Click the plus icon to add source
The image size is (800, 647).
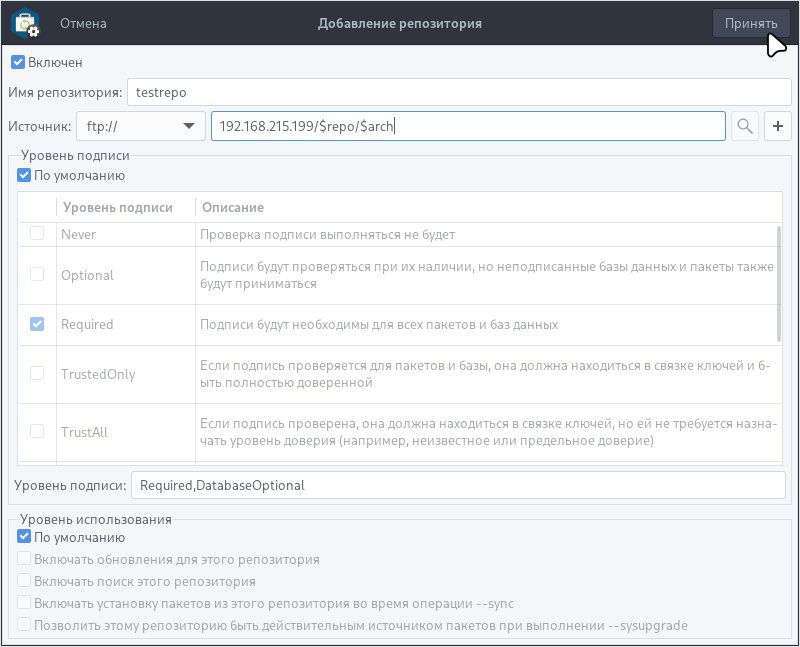778,125
